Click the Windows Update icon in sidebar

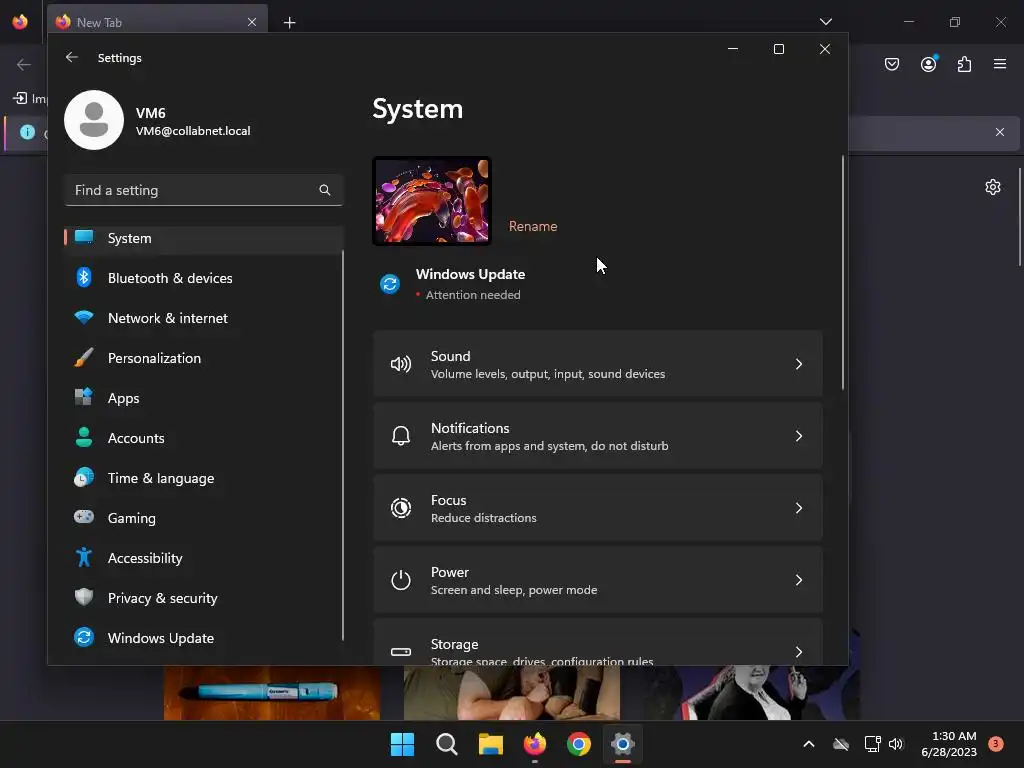click(x=84, y=637)
